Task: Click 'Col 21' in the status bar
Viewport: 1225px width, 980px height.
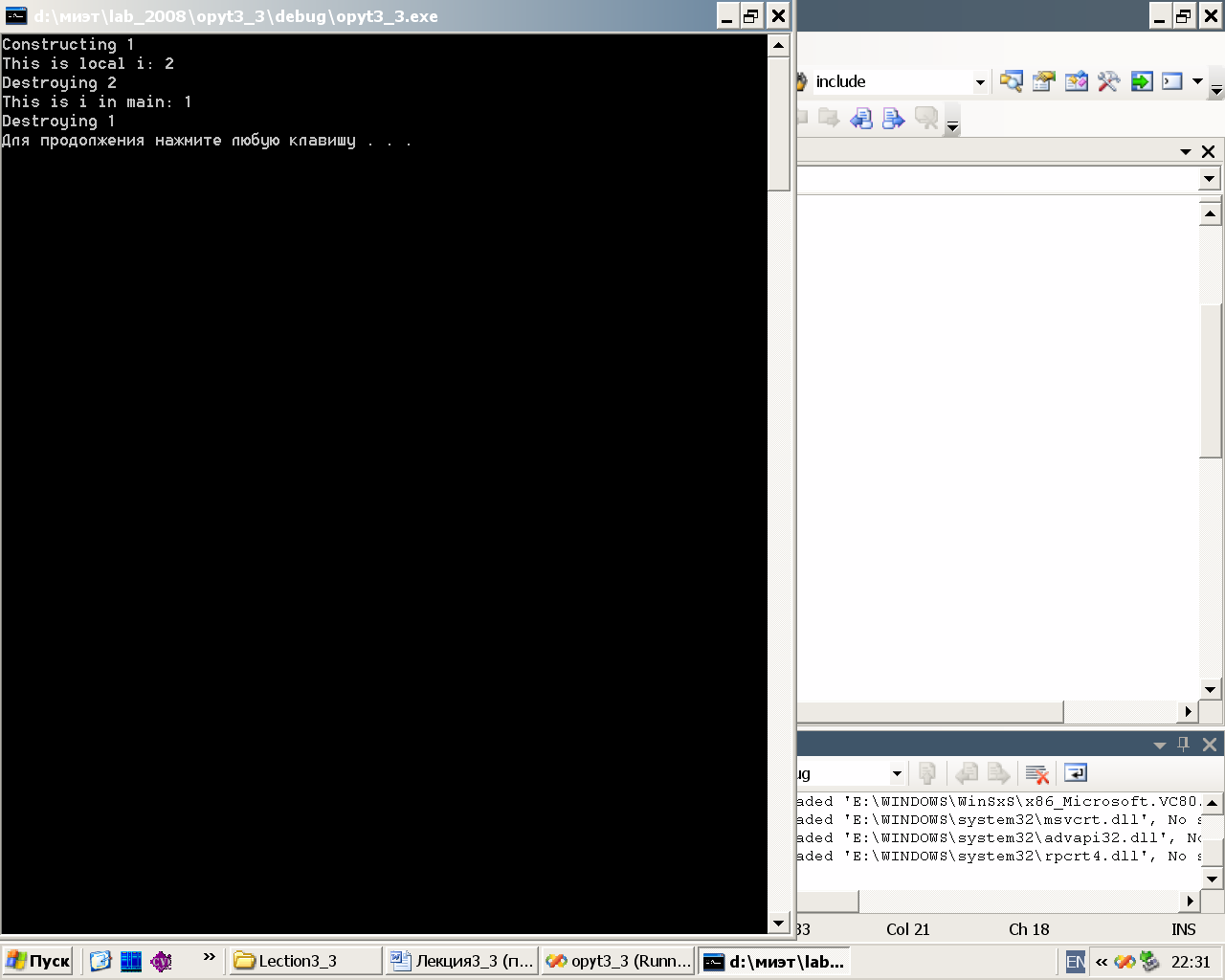Action: 907,929
